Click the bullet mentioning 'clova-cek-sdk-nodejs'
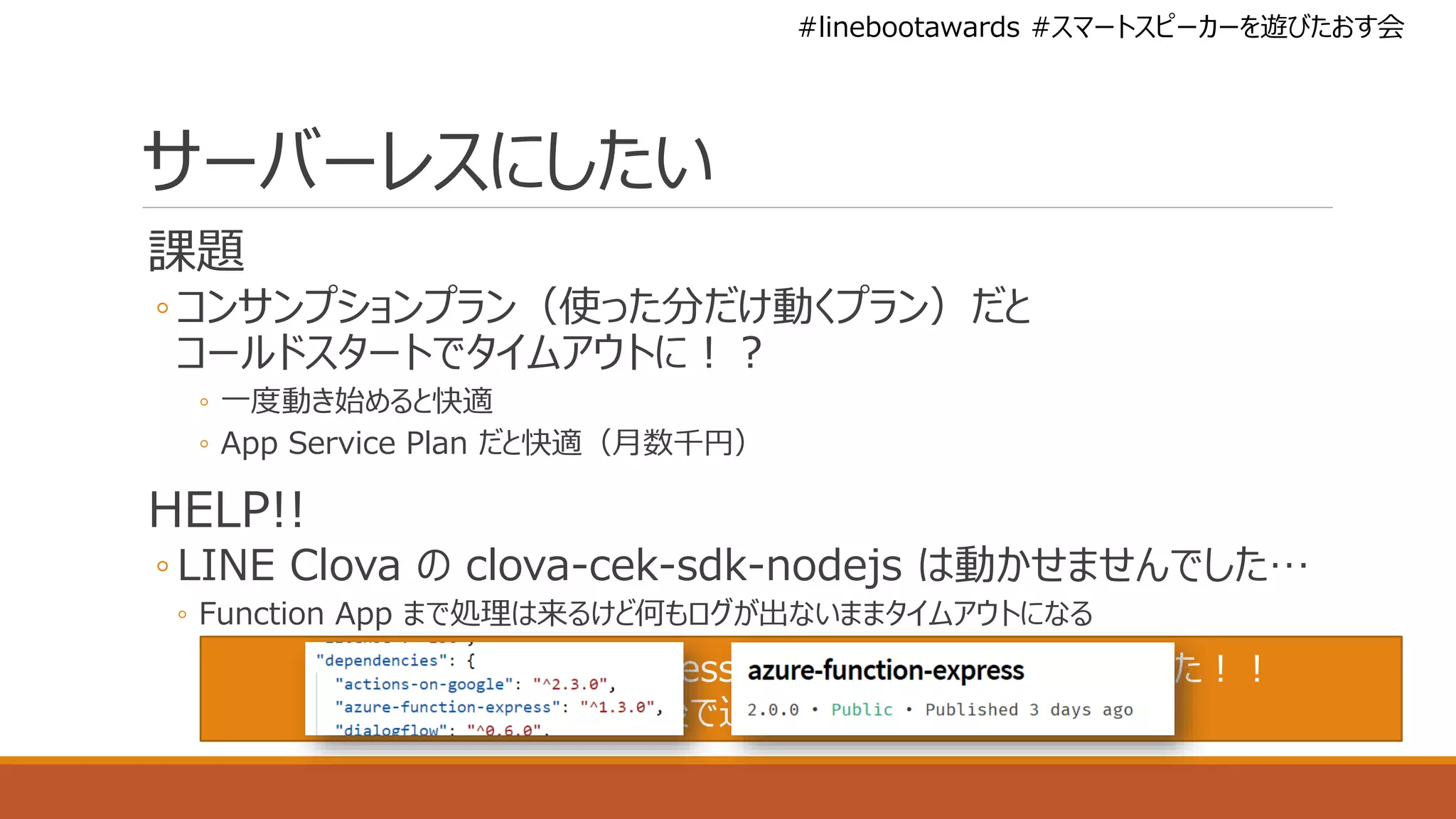The image size is (1456, 819). (743, 566)
